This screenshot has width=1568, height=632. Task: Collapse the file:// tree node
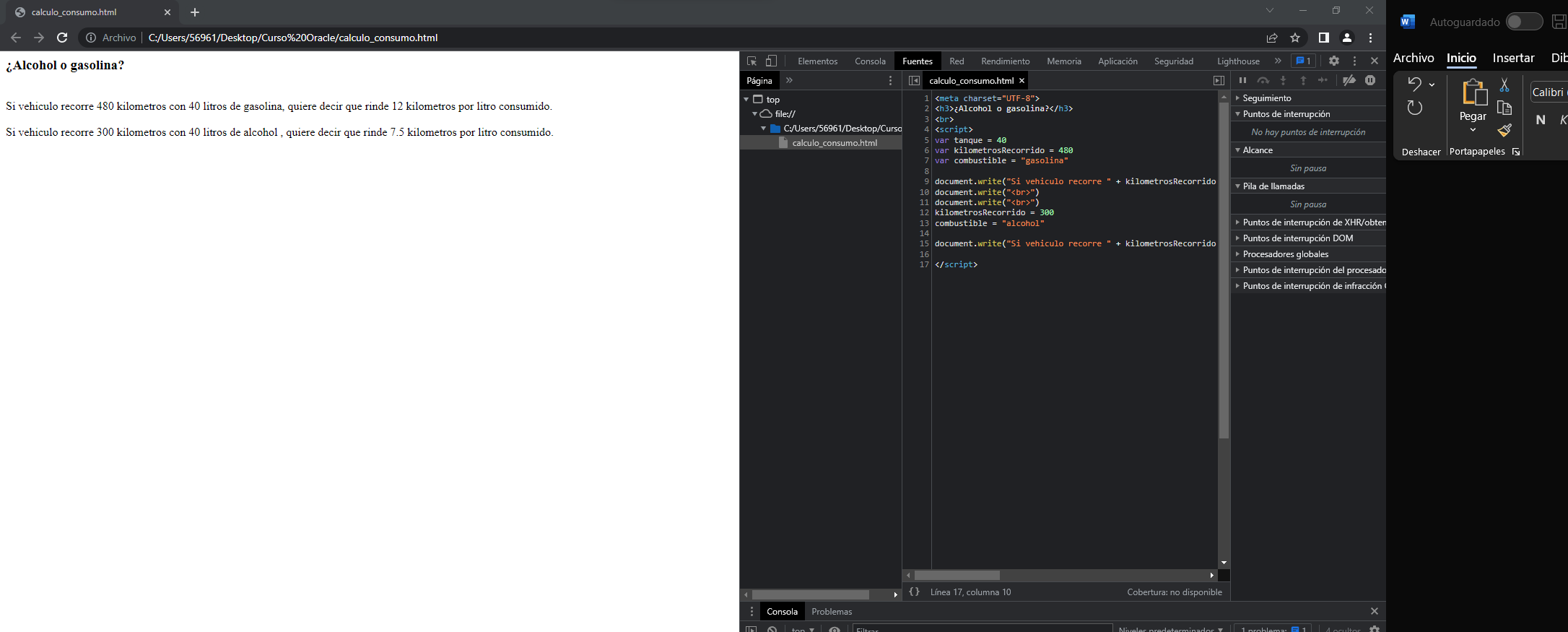click(x=755, y=114)
